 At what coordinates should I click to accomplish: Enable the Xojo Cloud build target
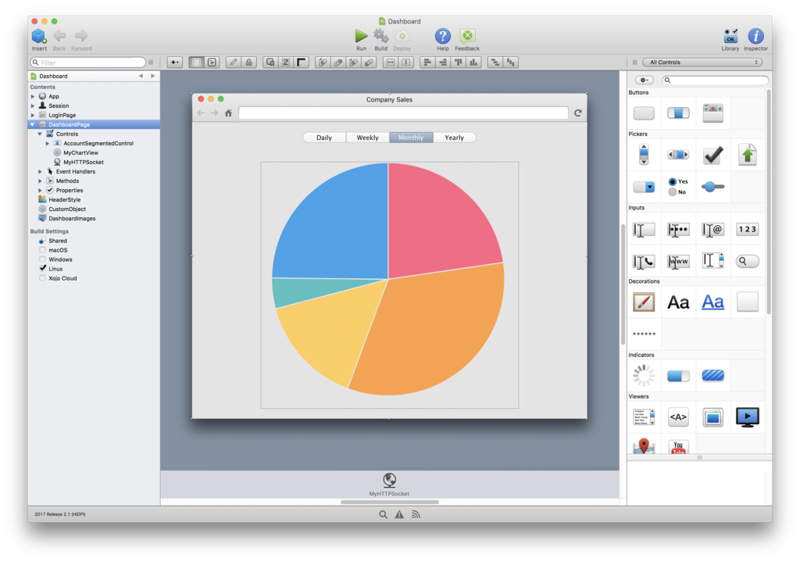[42, 278]
